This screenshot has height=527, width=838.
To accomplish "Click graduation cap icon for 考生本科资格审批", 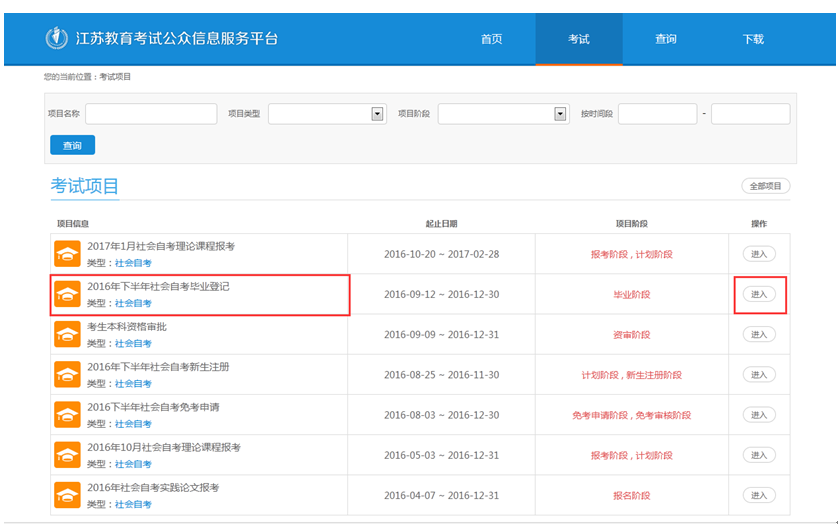I will (67, 334).
